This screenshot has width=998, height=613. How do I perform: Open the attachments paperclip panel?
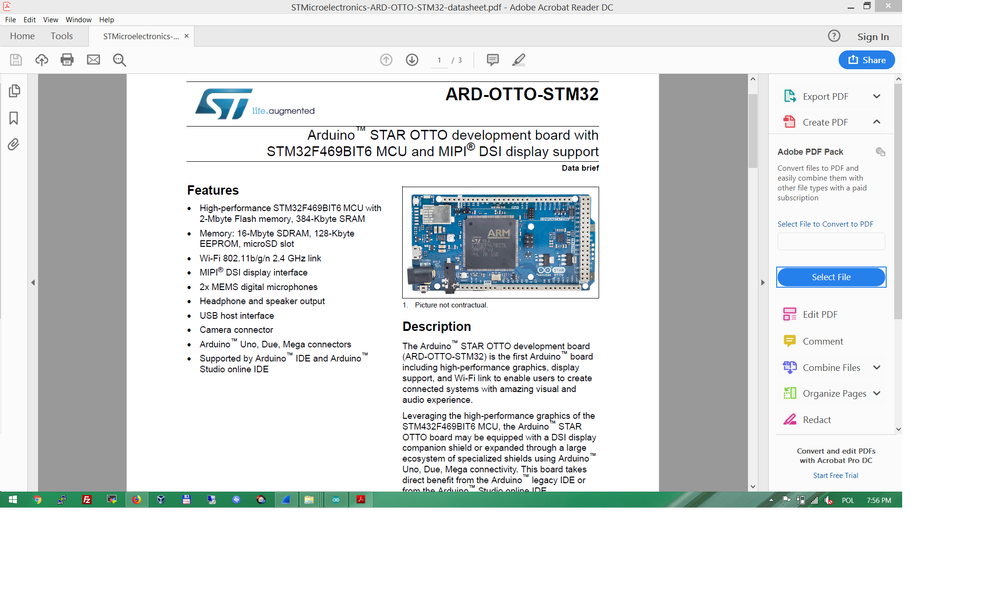[13, 144]
